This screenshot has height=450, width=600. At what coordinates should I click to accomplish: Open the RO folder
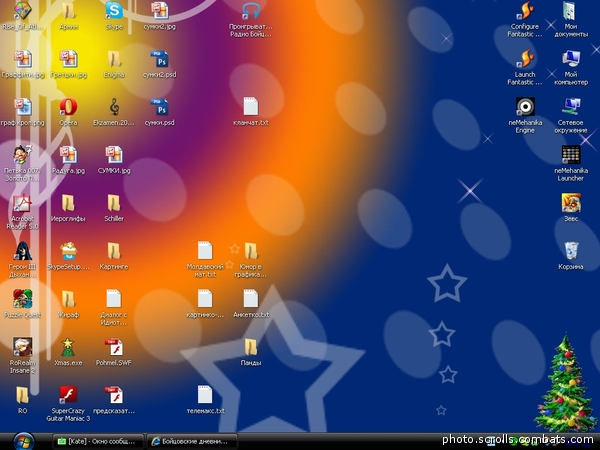[x=23, y=395]
